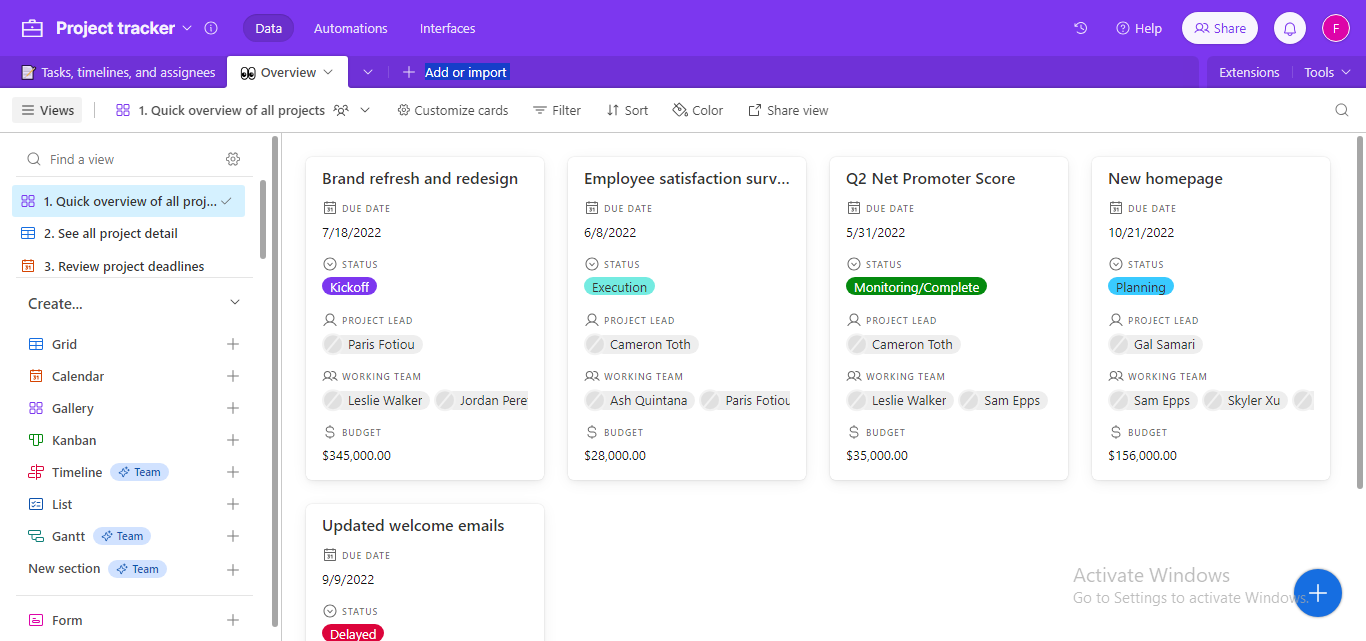Click the info icon beside Project tracker
Viewport: 1366px width, 641px height.
pyautogui.click(x=211, y=28)
